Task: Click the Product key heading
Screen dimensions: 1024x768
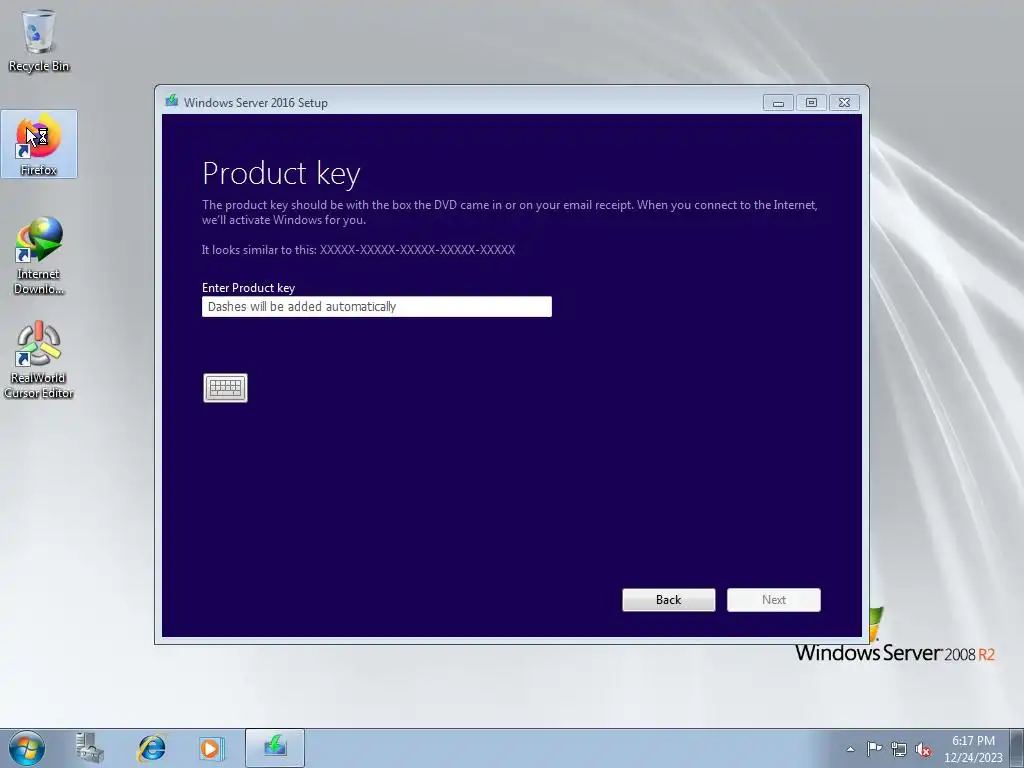Action: tap(281, 174)
